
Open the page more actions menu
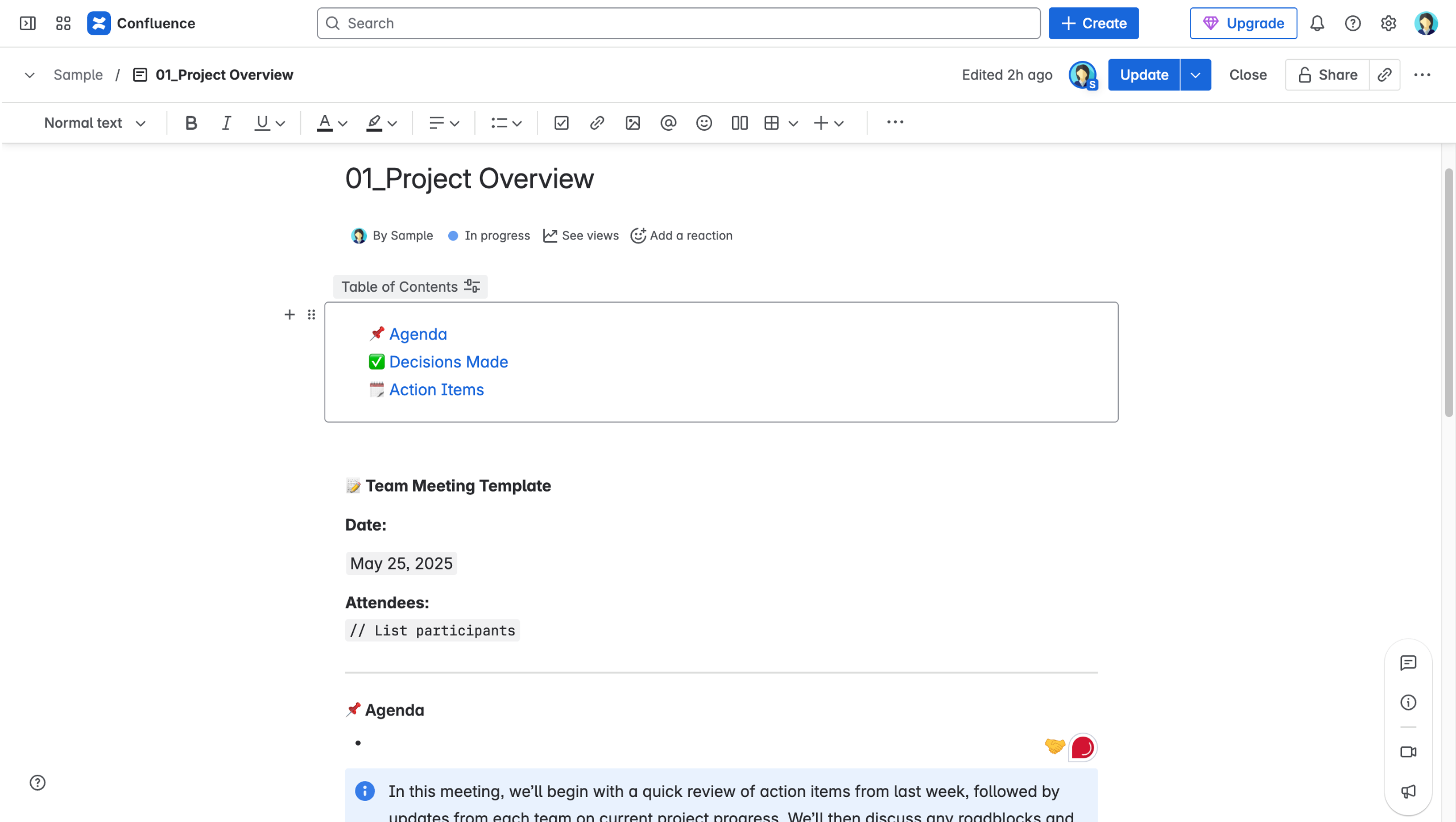pos(1422,75)
